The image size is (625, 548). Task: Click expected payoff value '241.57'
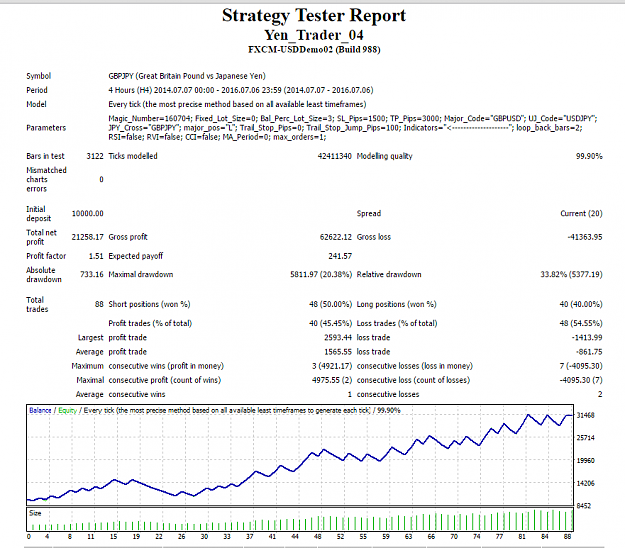[x=340, y=256]
